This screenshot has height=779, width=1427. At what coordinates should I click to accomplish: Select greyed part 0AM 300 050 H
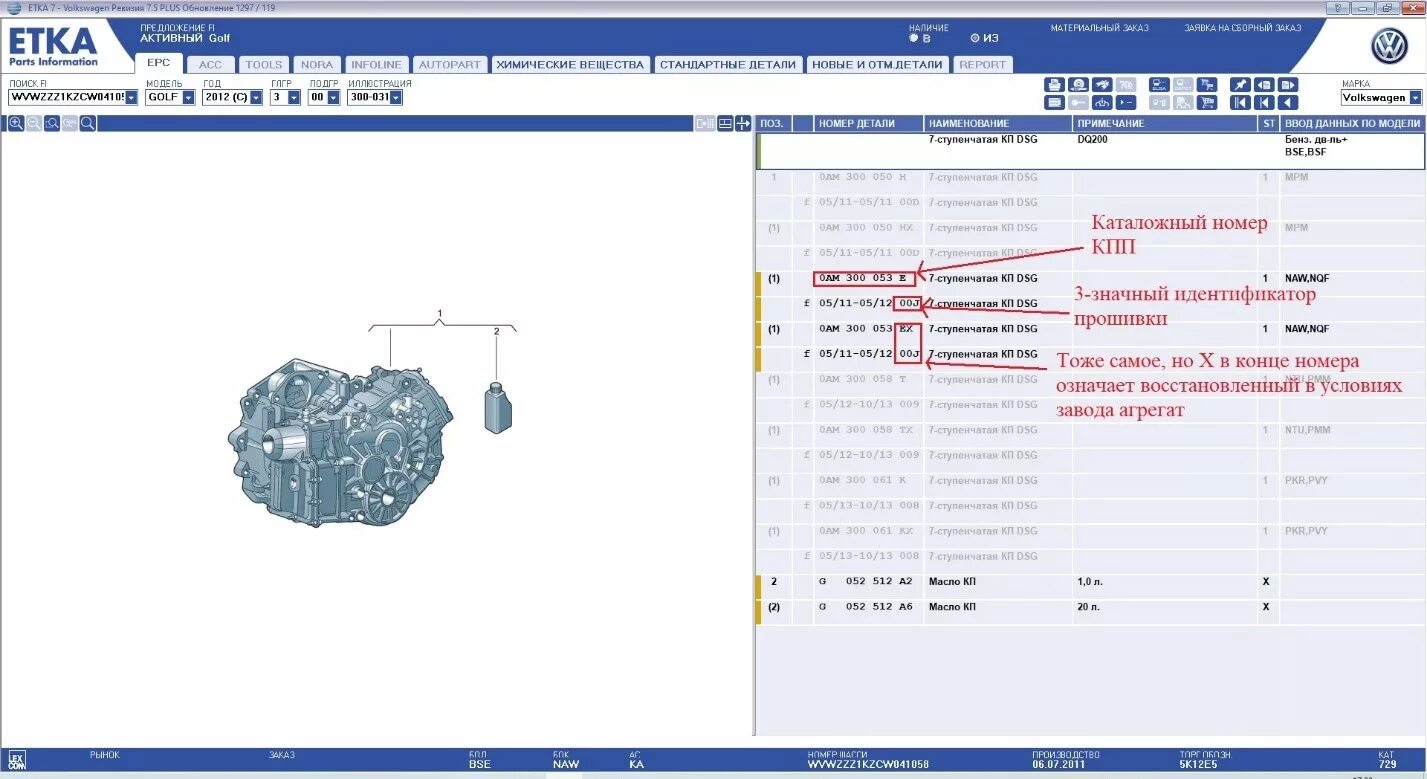coord(863,177)
